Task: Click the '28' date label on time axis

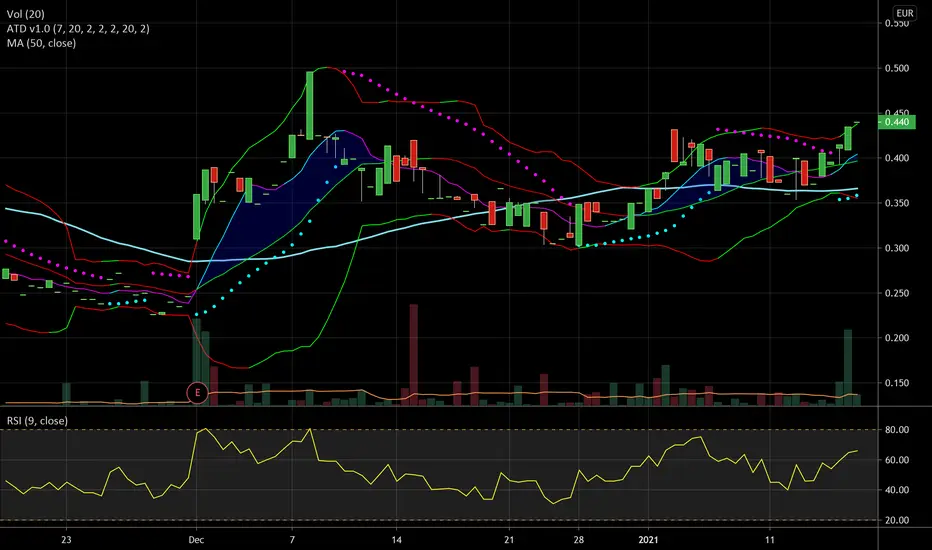Action: (578, 540)
